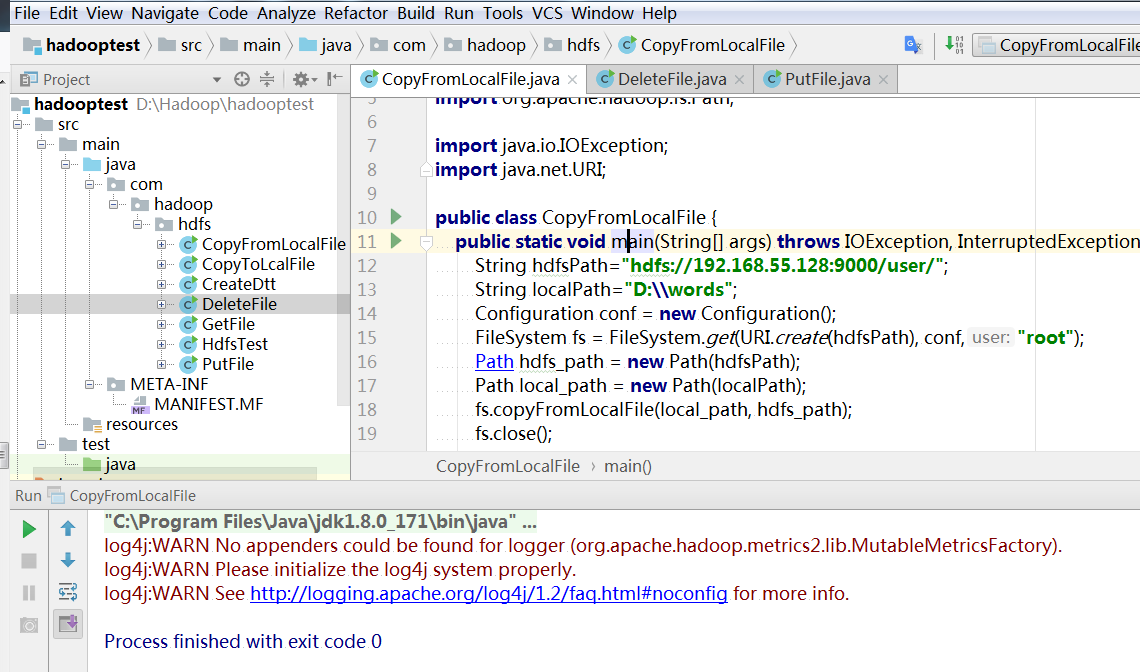Viewport: 1140px width, 672px height.
Task: Rerun CopyFromLocalFile with green play icon
Action: [x=29, y=529]
